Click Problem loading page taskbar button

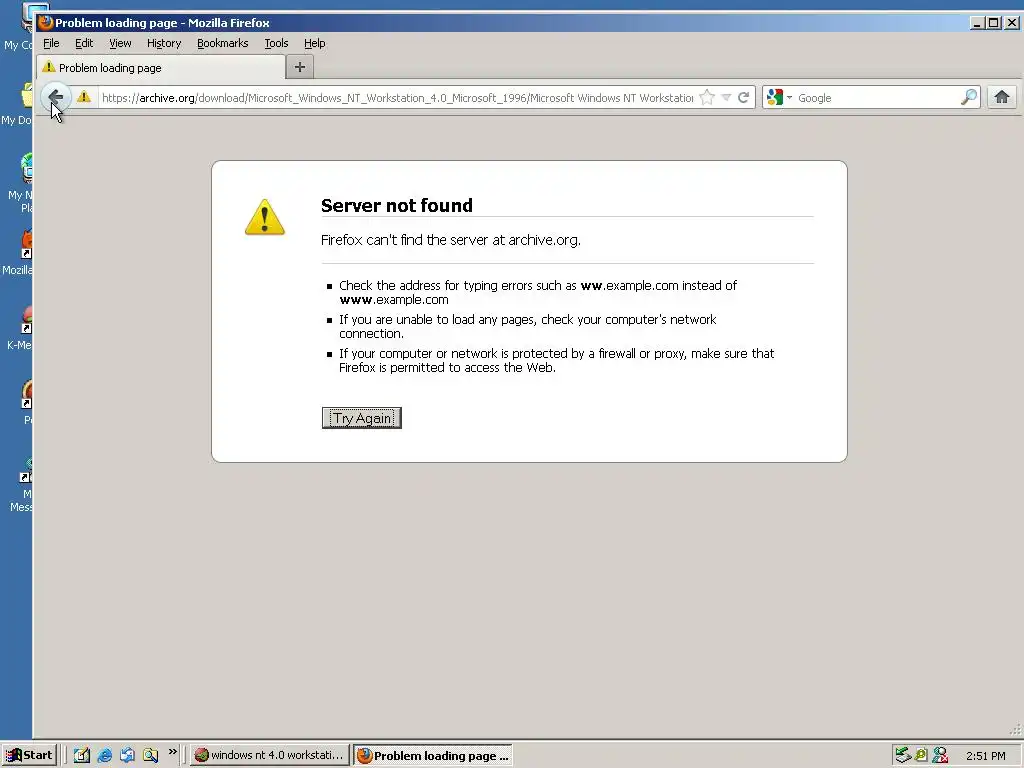click(433, 756)
